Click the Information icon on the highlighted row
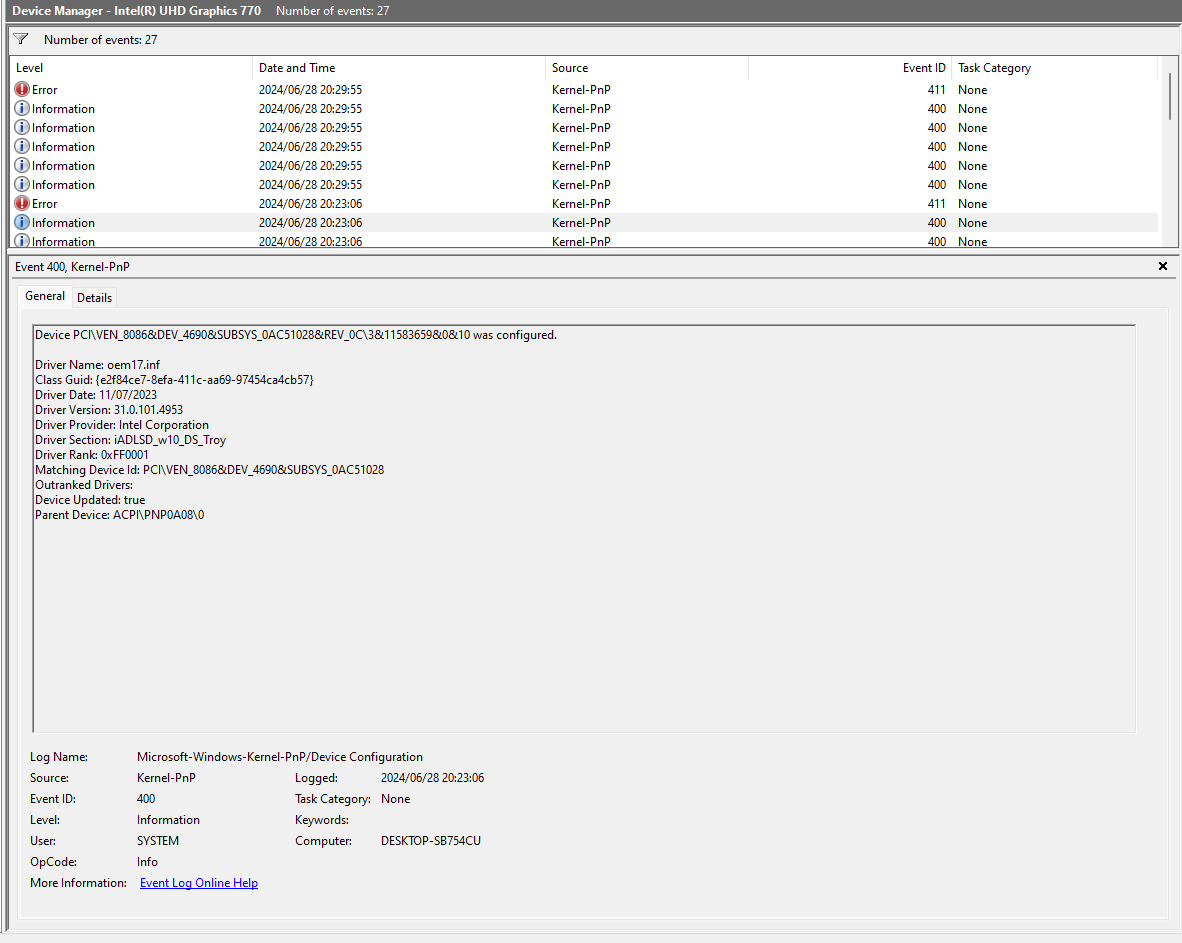Screen dimensions: 1182x943 (21, 222)
